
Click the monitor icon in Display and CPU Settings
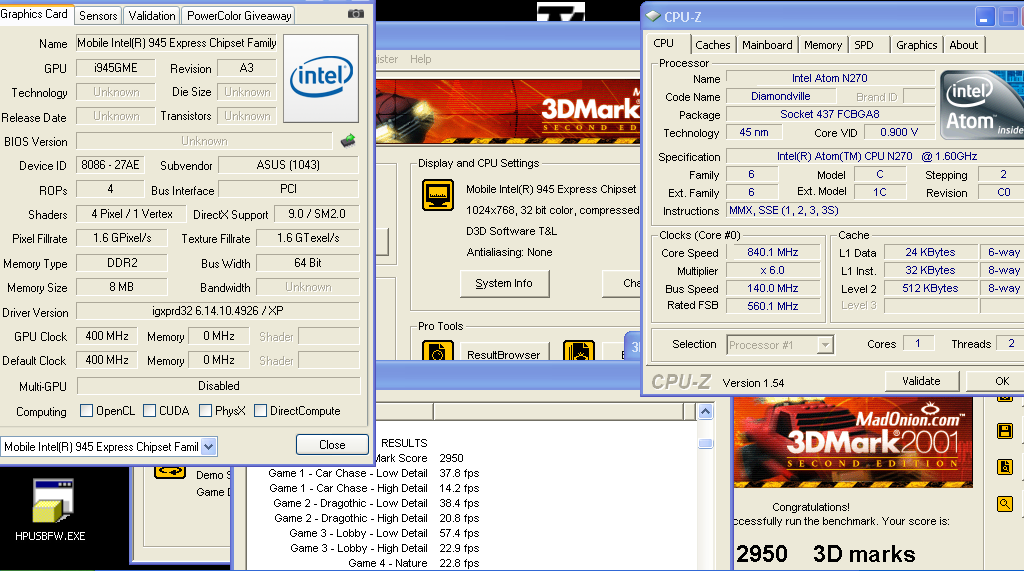point(438,195)
